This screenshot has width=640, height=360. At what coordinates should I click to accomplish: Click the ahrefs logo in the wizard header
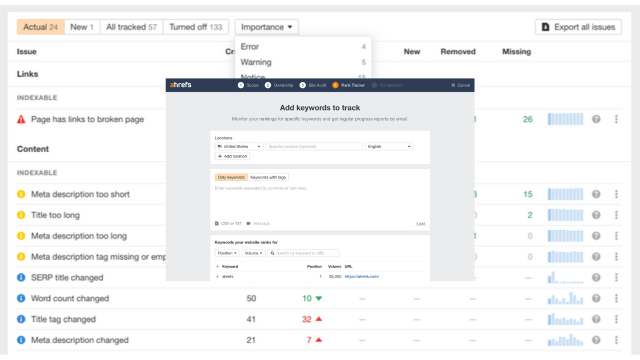(x=181, y=85)
